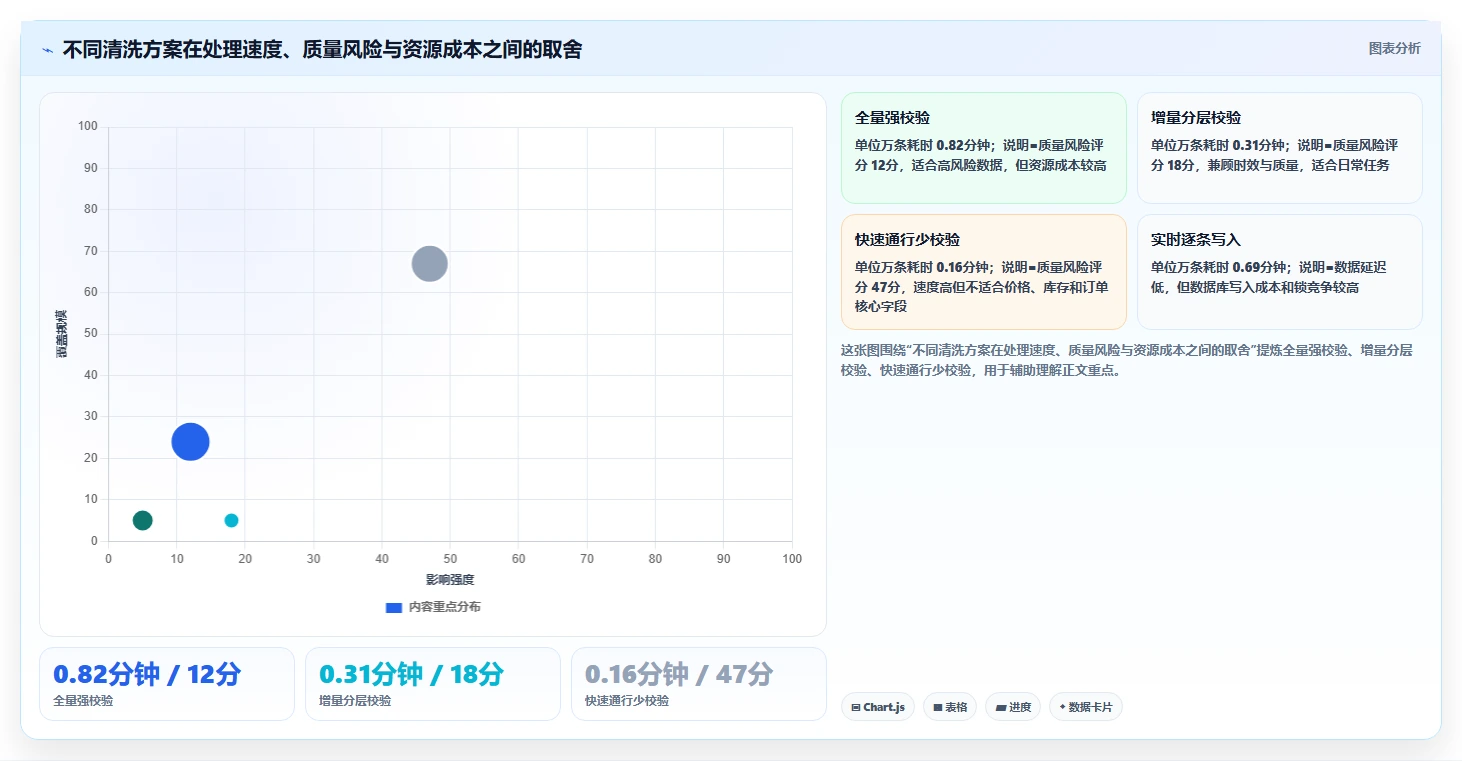Click the 内容重点分布 legend label

click(x=444, y=607)
